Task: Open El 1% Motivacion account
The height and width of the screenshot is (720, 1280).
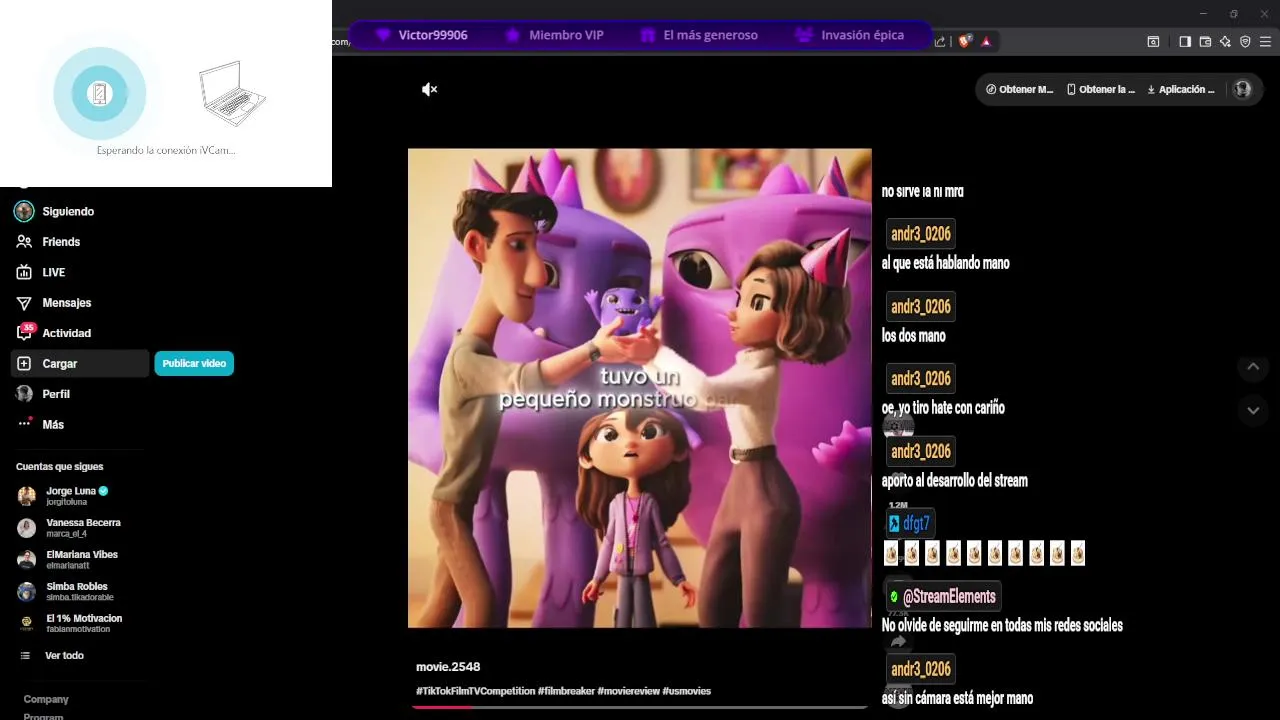Action: click(70, 623)
